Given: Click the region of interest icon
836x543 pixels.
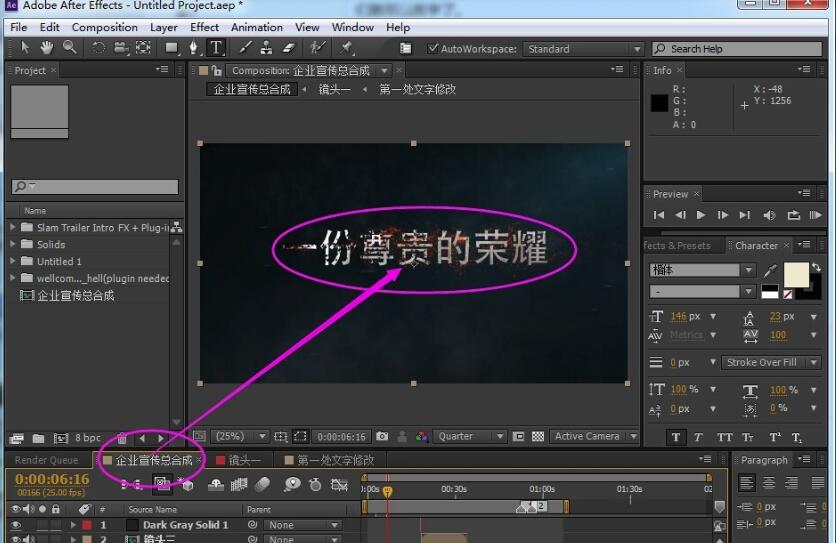Looking at the screenshot, I should 300,436.
